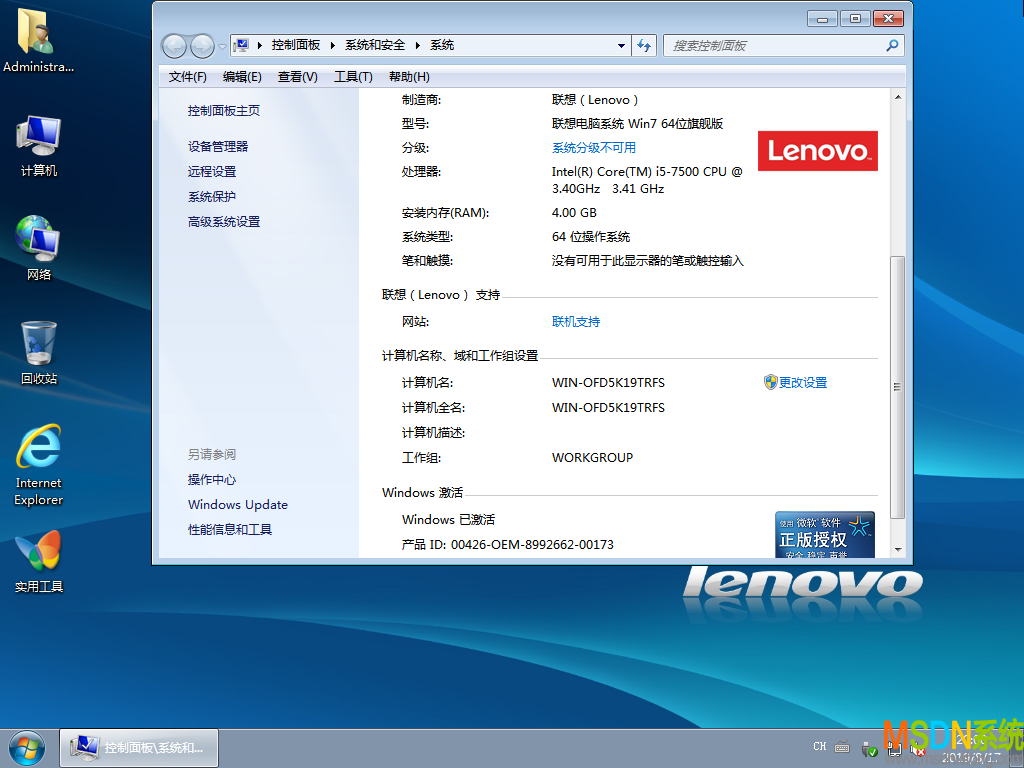Image resolution: width=1024 pixels, height=768 pixels.
Task: Click the 正版授权 genuine software badge
Action: click(825, 535)
